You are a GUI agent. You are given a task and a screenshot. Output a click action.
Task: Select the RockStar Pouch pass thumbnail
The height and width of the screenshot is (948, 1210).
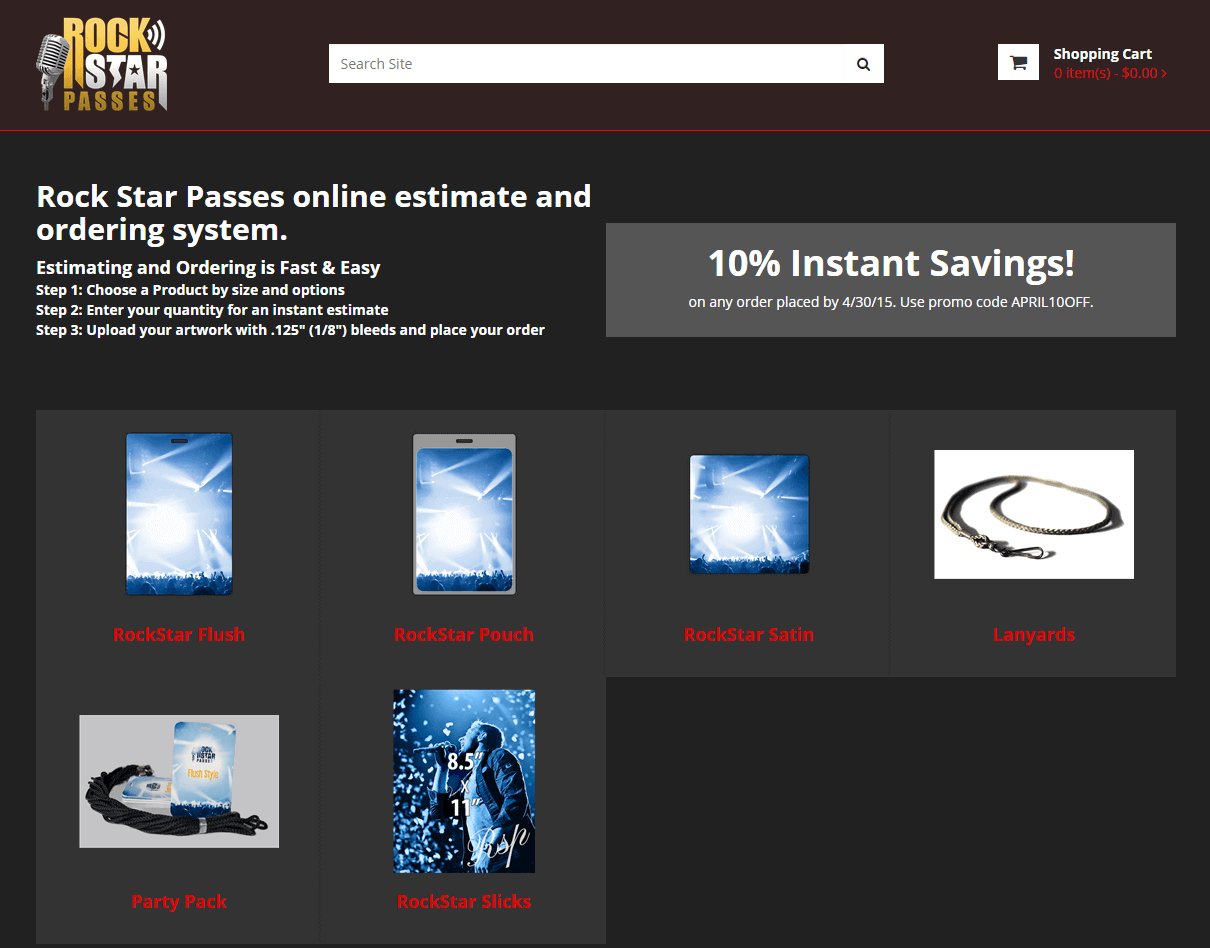click(x=464, y=514)
